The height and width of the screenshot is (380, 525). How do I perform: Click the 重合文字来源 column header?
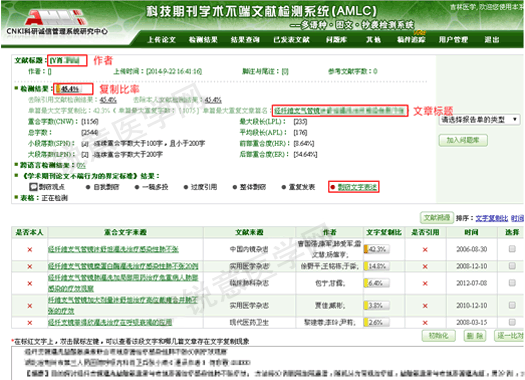pos(125,232)
